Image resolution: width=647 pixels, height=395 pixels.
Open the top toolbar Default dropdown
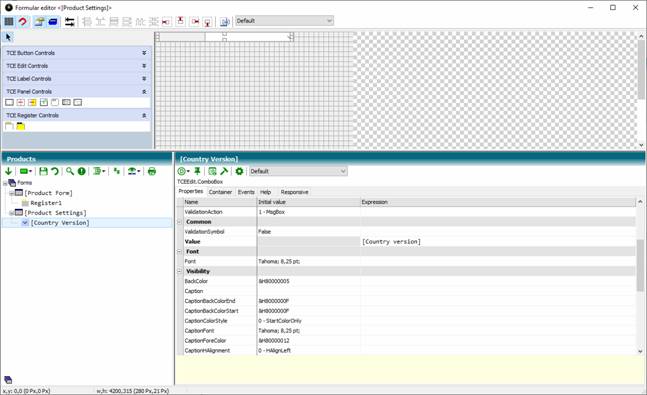284,21
